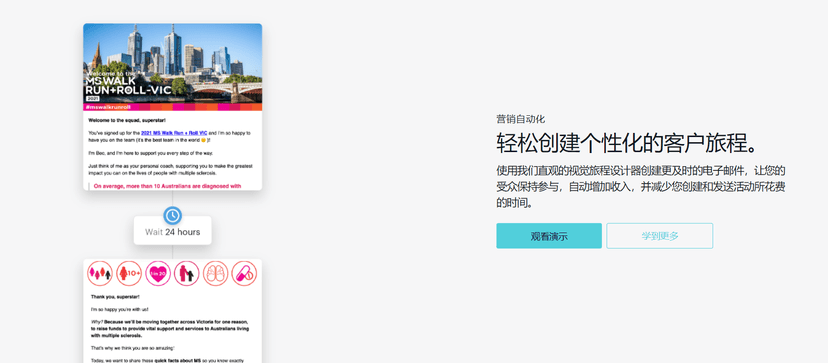Screen dimensions: 828x363
Task: Click the 'Wait 24 hours' step card
Action: [x=173, y=231]
